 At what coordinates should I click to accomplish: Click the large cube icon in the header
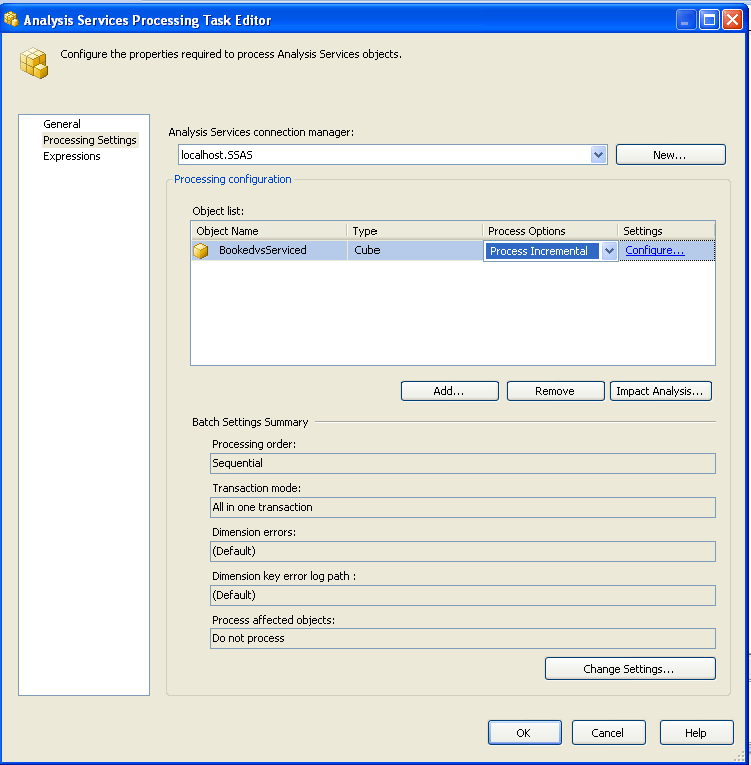click(34, 63)
